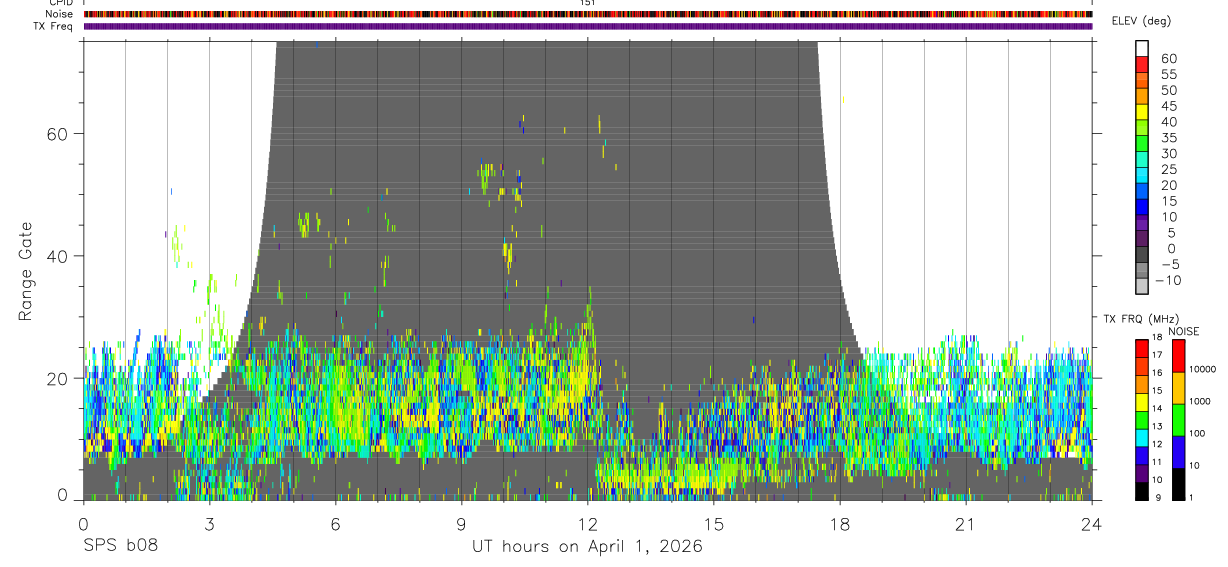Click the multicolored Noise strip above the plot

[x=588, y=14]
